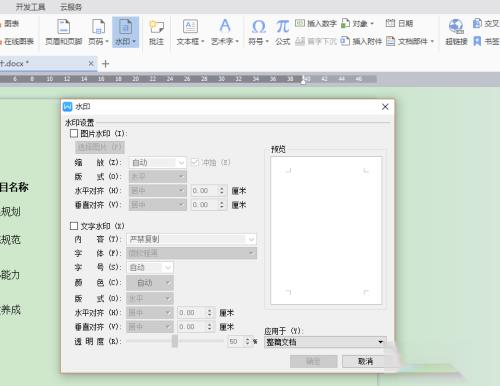Click the 交叉引用 cross reference icon
This screenshot has width=500, height=386.
pos(486,23)
